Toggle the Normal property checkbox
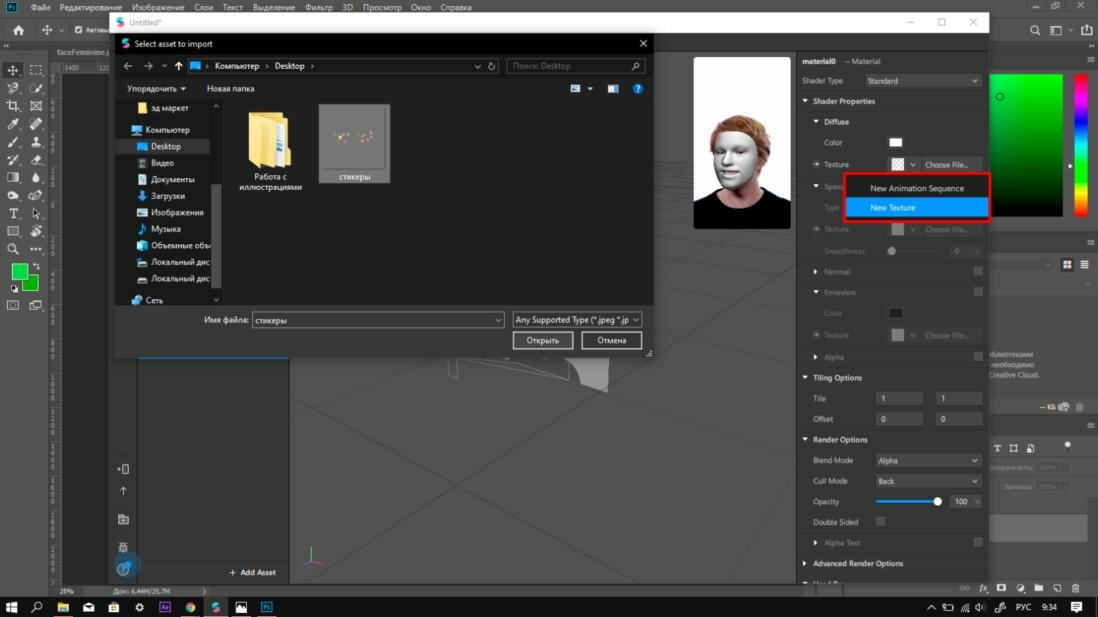The height and width of the screenshot is (617, 1098). point(978,272)
